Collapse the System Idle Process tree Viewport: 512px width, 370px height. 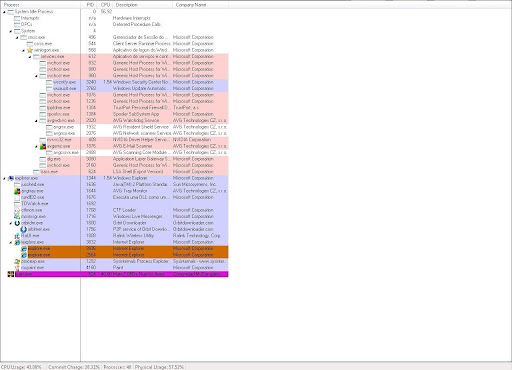(x=4, y=12)
